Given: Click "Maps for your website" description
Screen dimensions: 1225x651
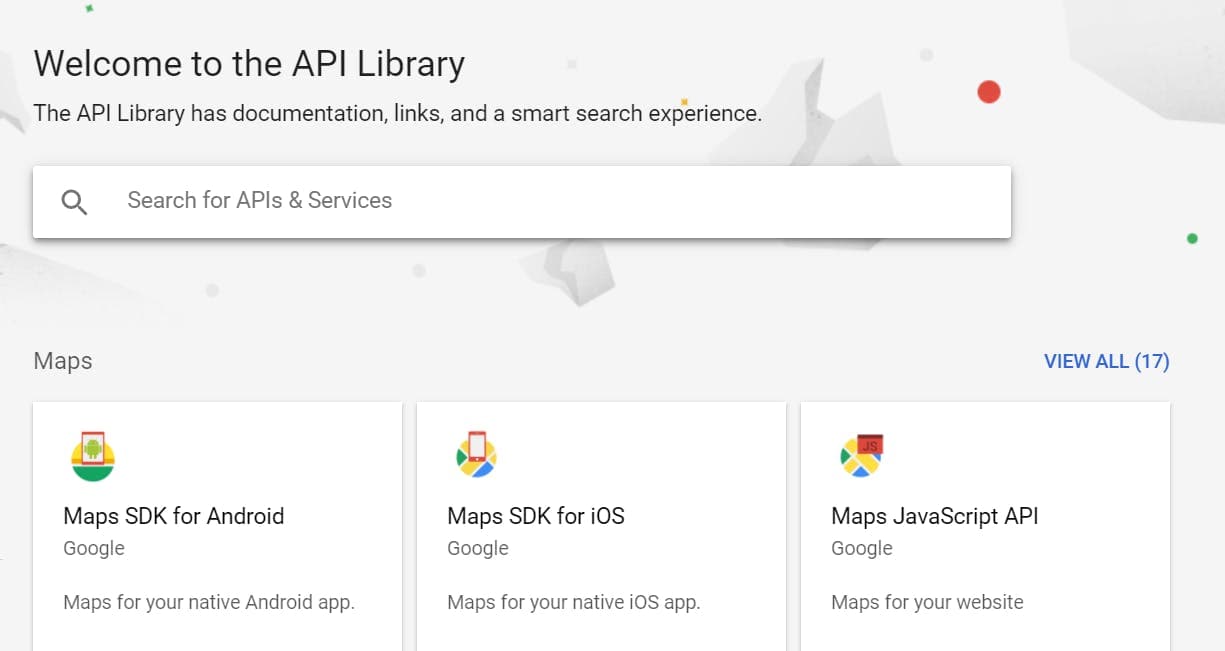Looking at the screenshot, I should [927, 602].
